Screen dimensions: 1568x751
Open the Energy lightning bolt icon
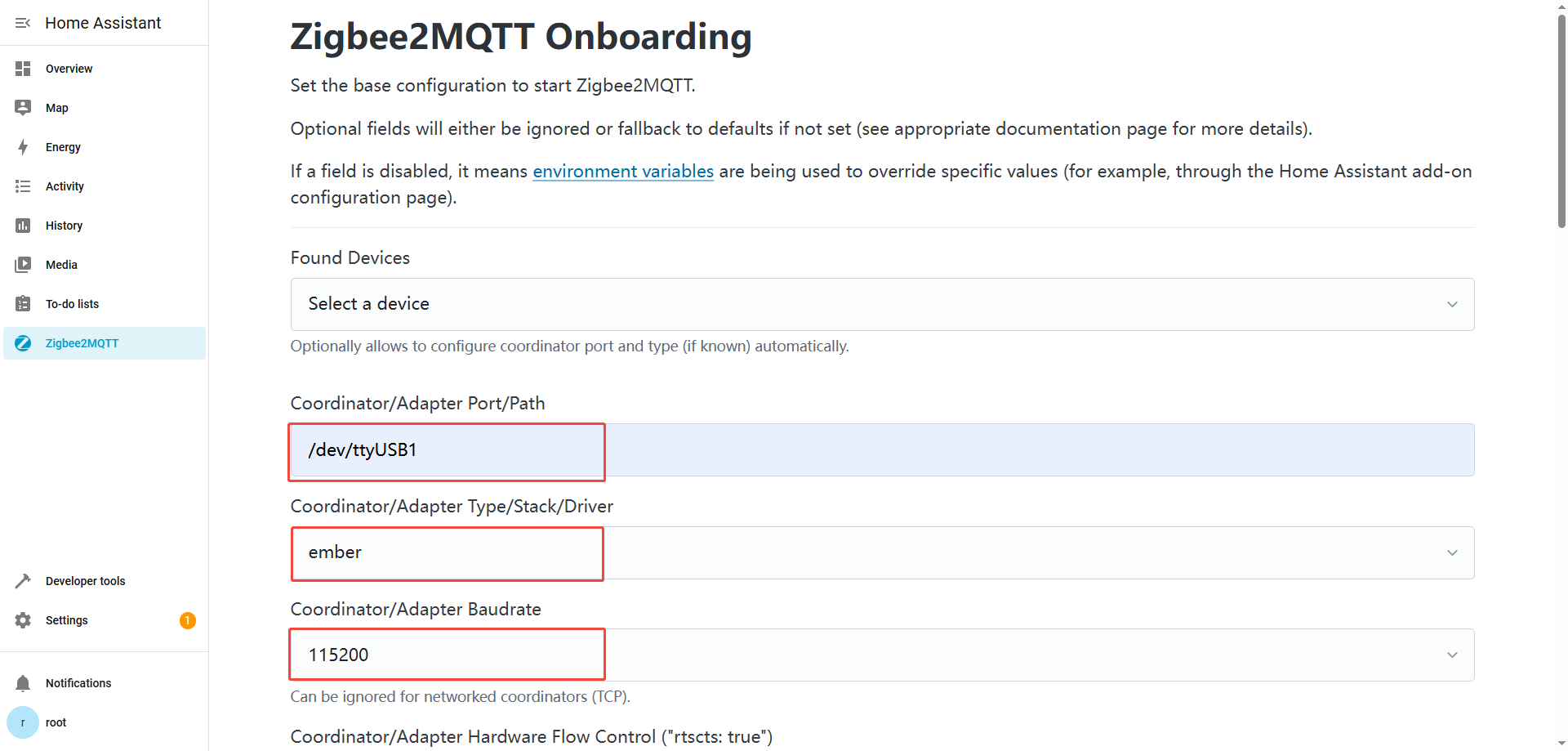(23, 147)
